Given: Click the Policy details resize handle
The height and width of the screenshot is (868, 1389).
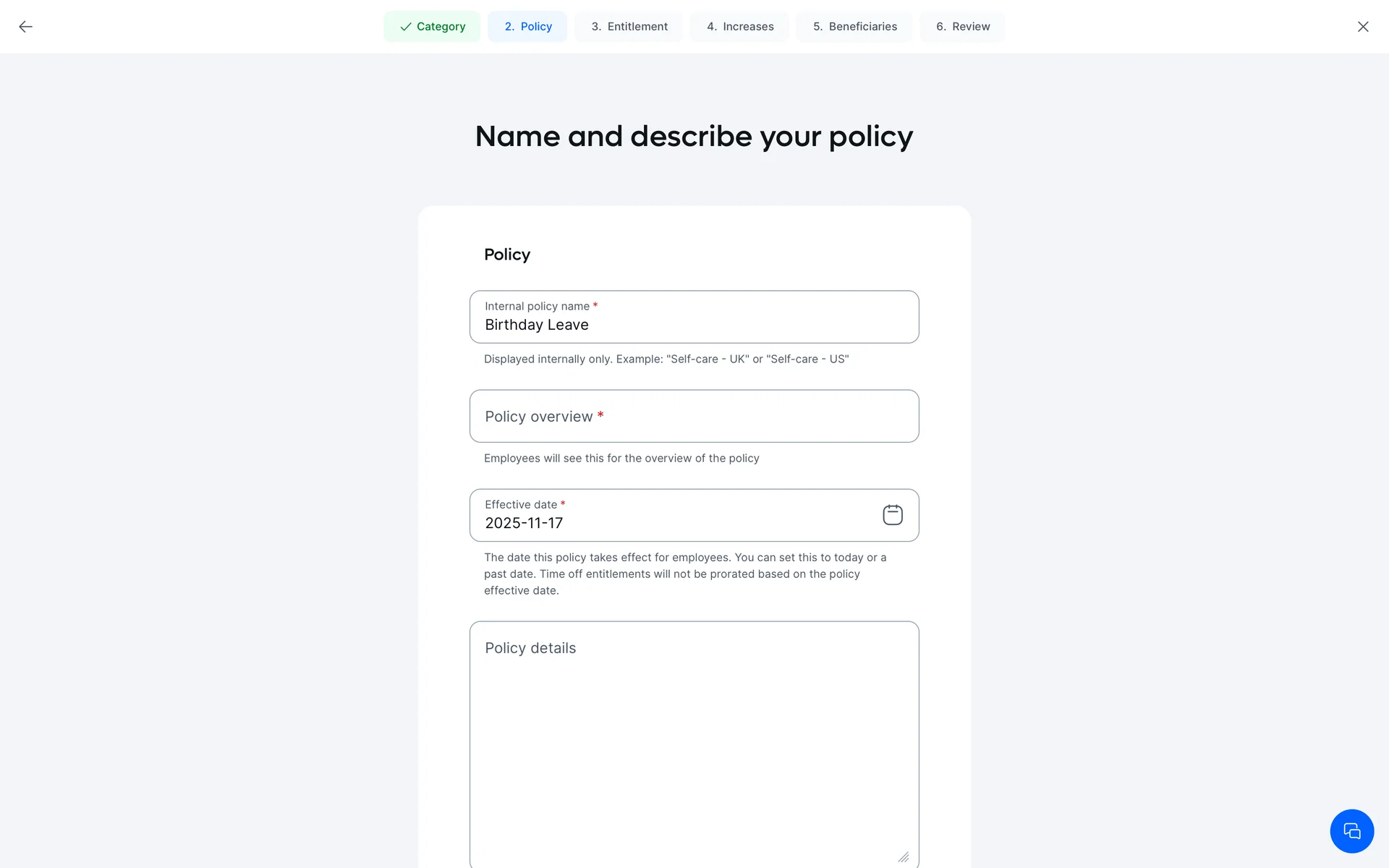Looking at the screenshot, I should [903, 857].
